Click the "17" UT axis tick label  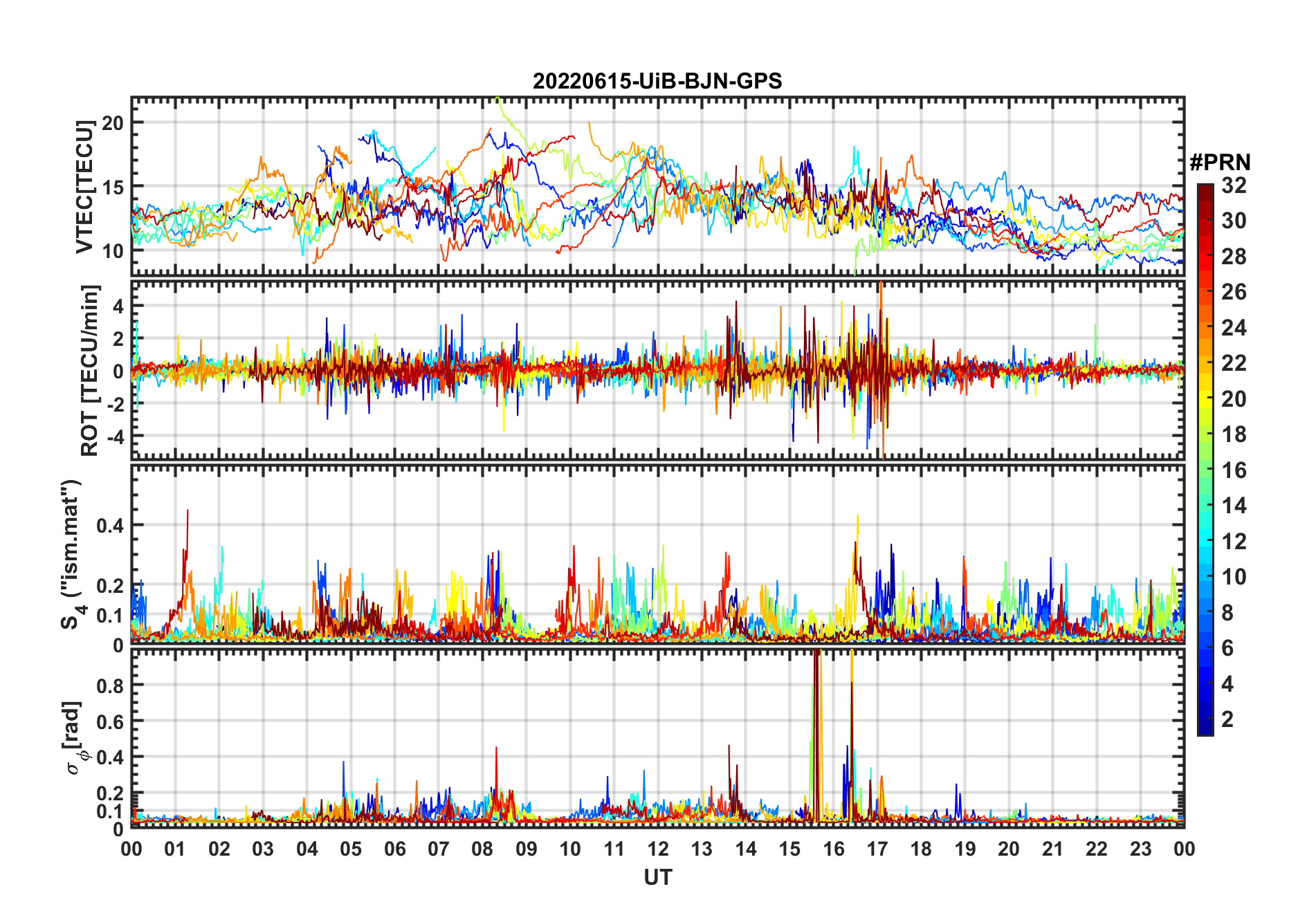coord(877,849)
